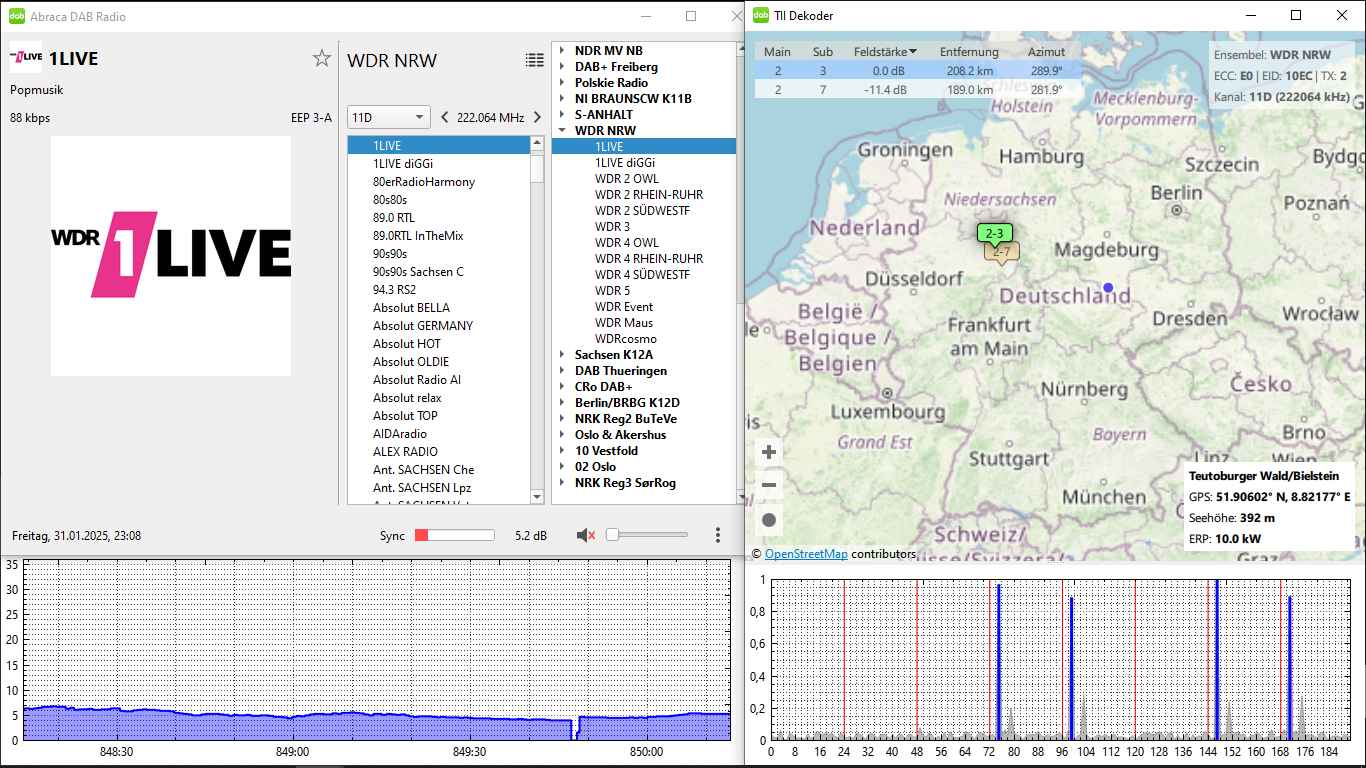Center map with the round location button

[x=769, y=520]
